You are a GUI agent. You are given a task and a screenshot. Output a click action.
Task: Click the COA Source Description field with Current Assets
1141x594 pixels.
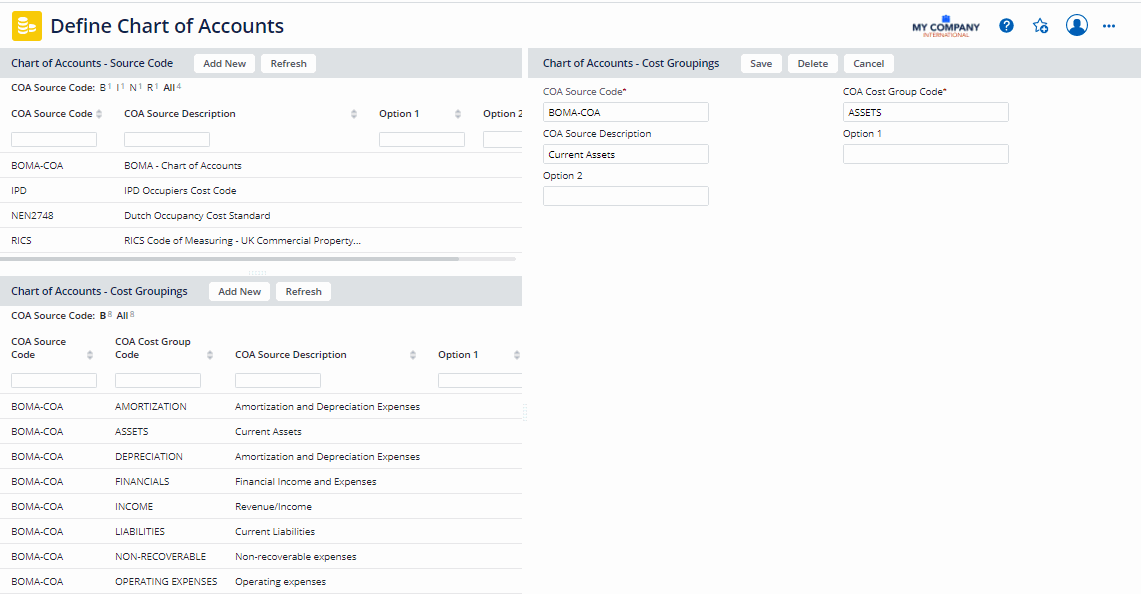(625, 155)
